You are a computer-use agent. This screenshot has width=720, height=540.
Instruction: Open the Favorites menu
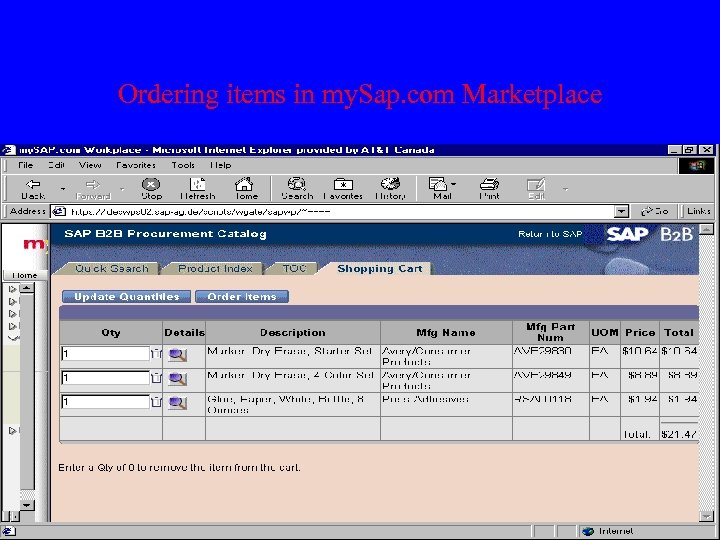click(x=135, y=165)
